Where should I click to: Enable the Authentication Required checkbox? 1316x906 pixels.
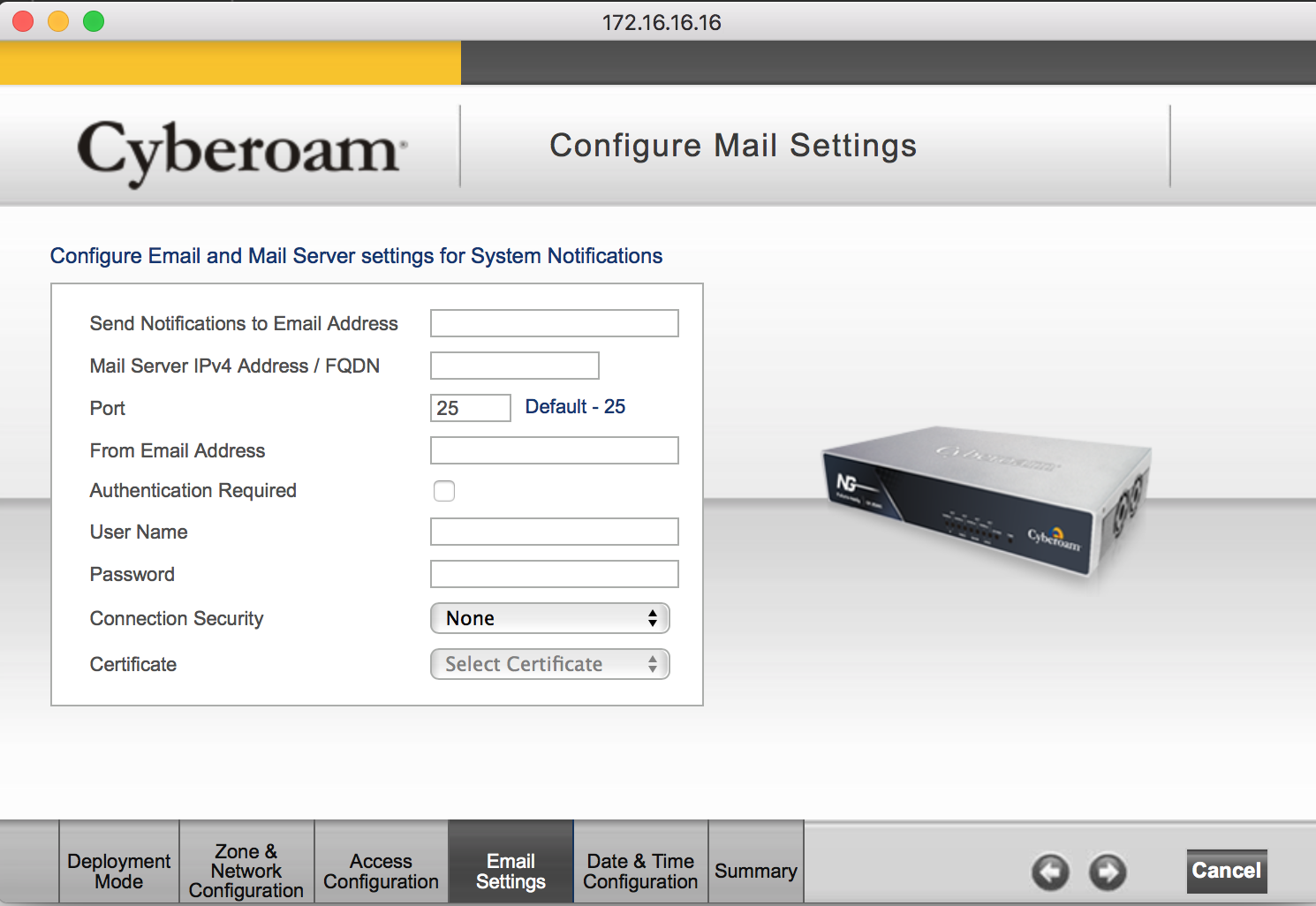[x=444, y=491]
